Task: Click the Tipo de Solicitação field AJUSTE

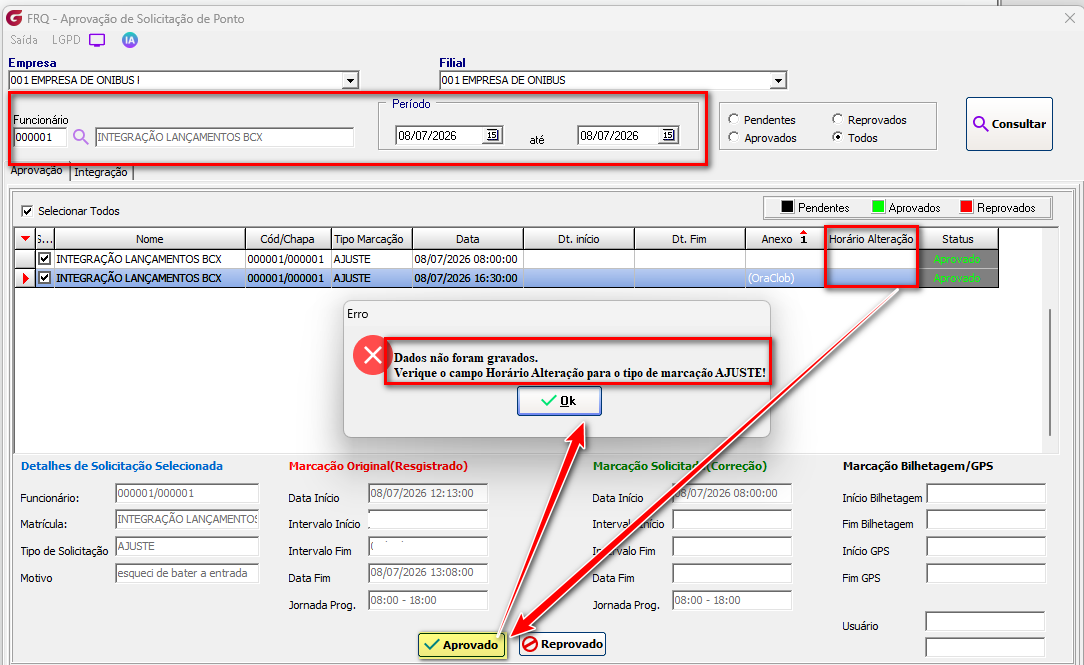Action: [x=187, y=546]
